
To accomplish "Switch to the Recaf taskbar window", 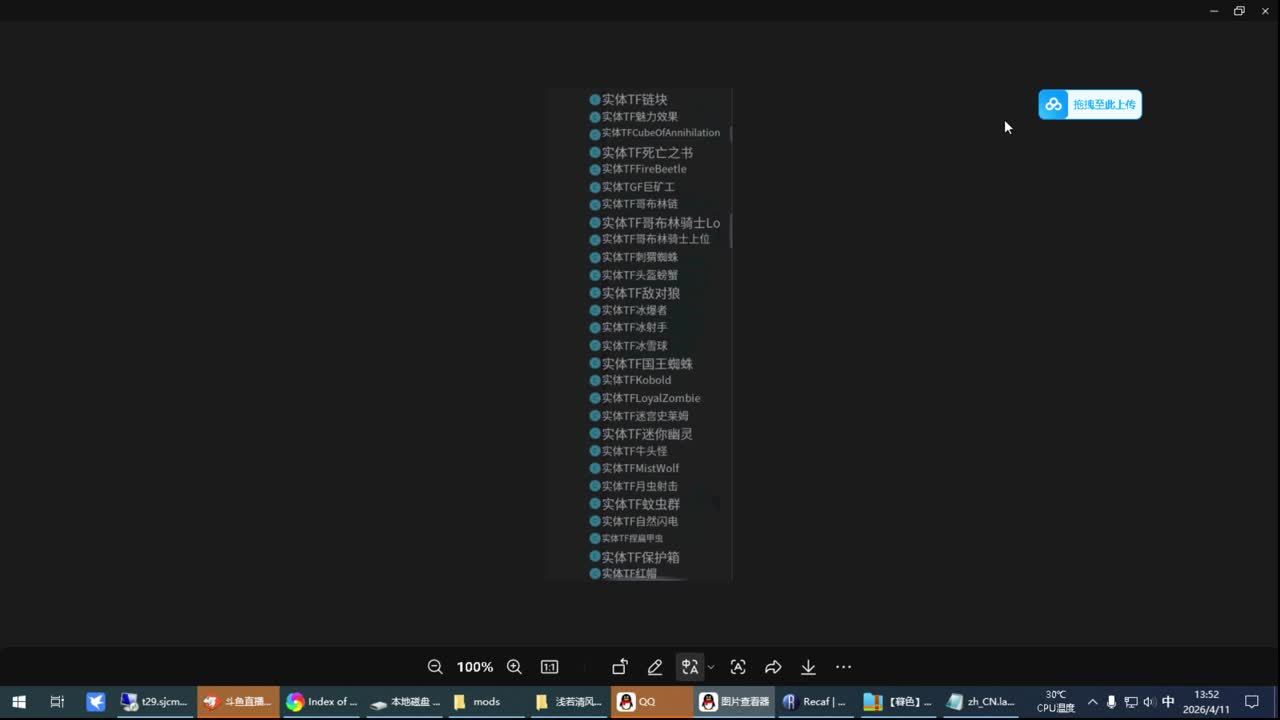I will tap(815, 702).
